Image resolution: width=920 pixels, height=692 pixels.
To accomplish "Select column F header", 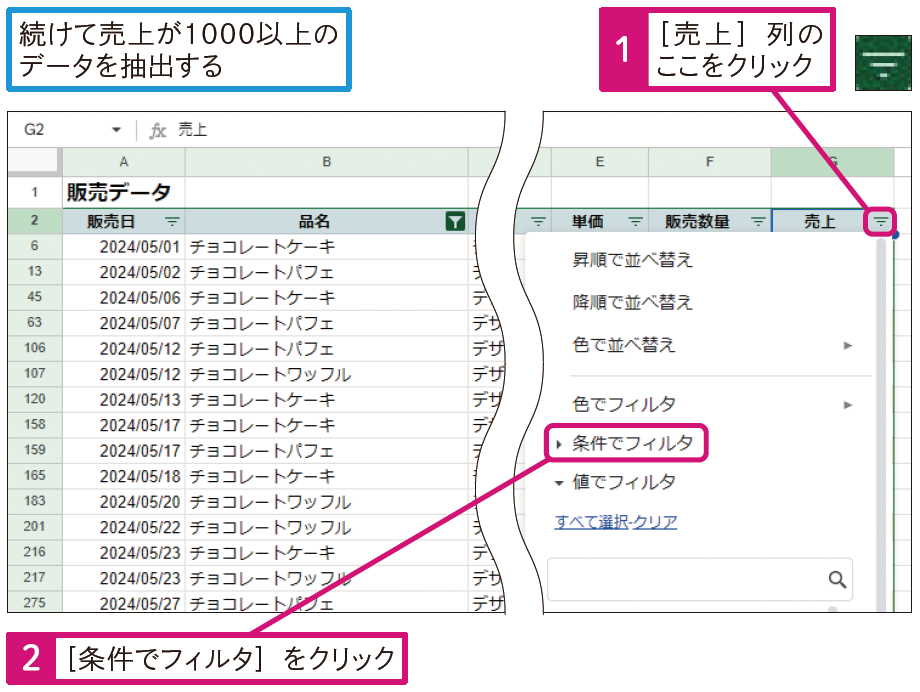I will click(x=710, y=162).
